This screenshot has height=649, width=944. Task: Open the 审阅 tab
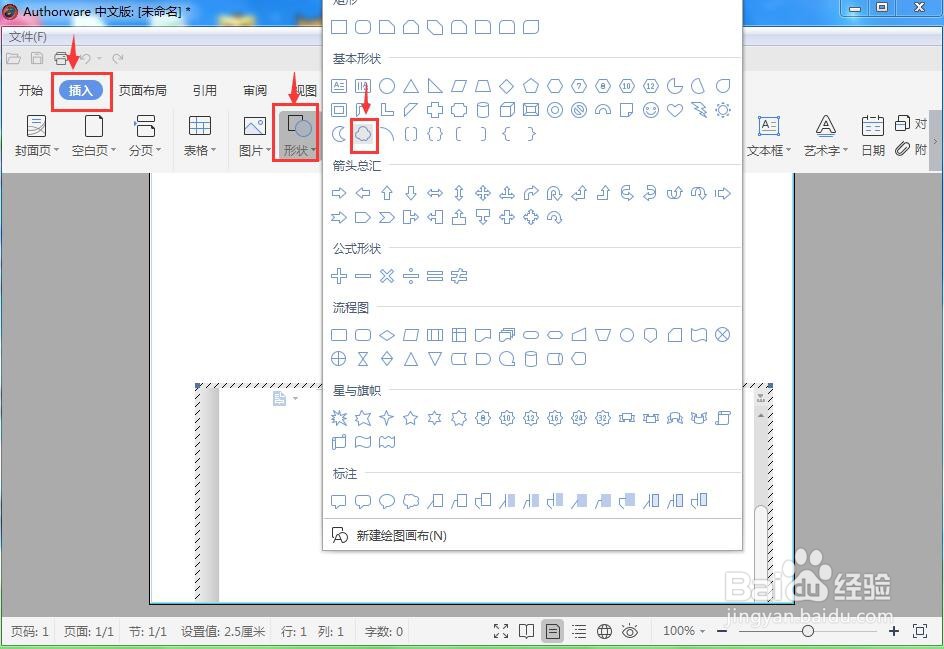tap(255, 90)
